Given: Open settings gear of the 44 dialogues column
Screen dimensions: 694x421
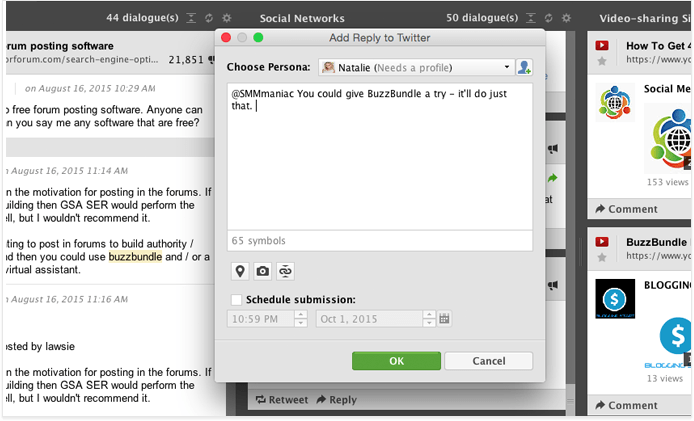Looking at the screenshot, I should (227, 18).
